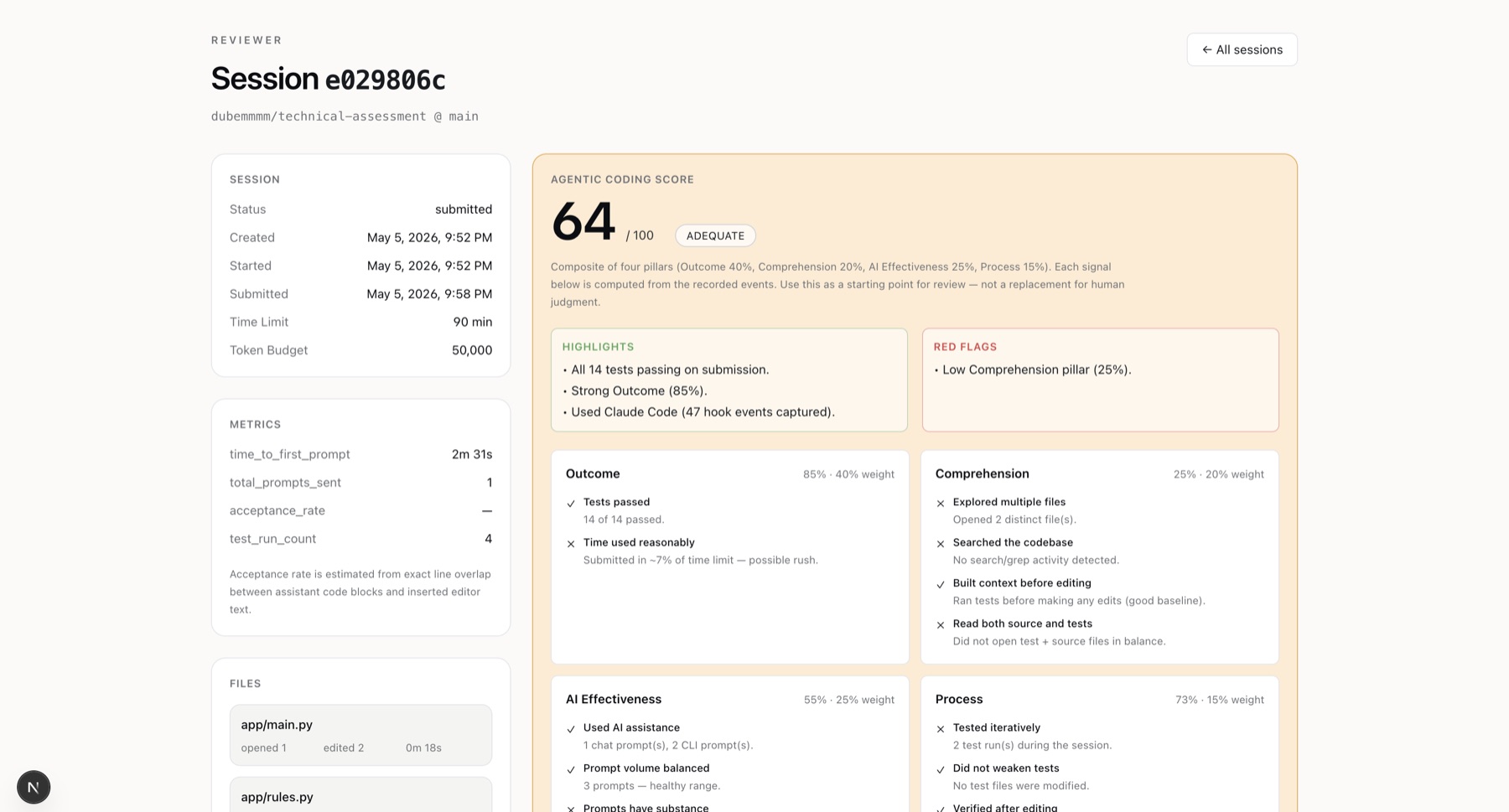The width and height of the screenshot is (1509, 812).
Task: Open the app/main.py file card
Action: point(360,735)
